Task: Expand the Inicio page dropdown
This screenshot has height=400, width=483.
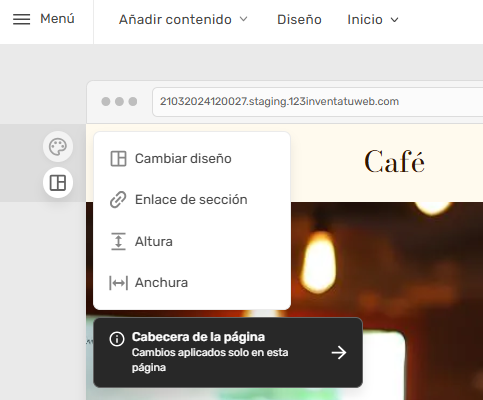Action: (x=373, y=20)
